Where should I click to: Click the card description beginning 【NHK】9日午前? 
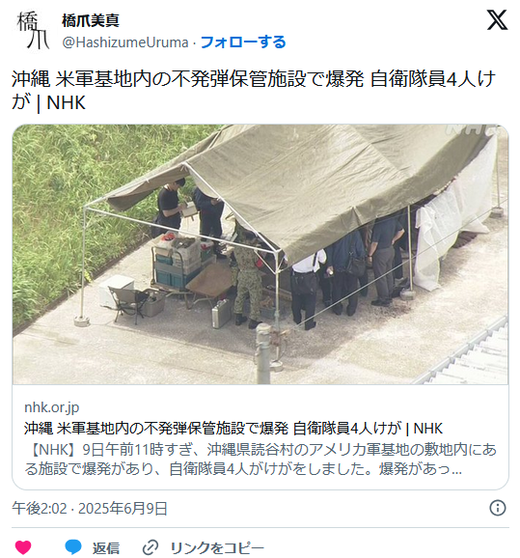260,459
